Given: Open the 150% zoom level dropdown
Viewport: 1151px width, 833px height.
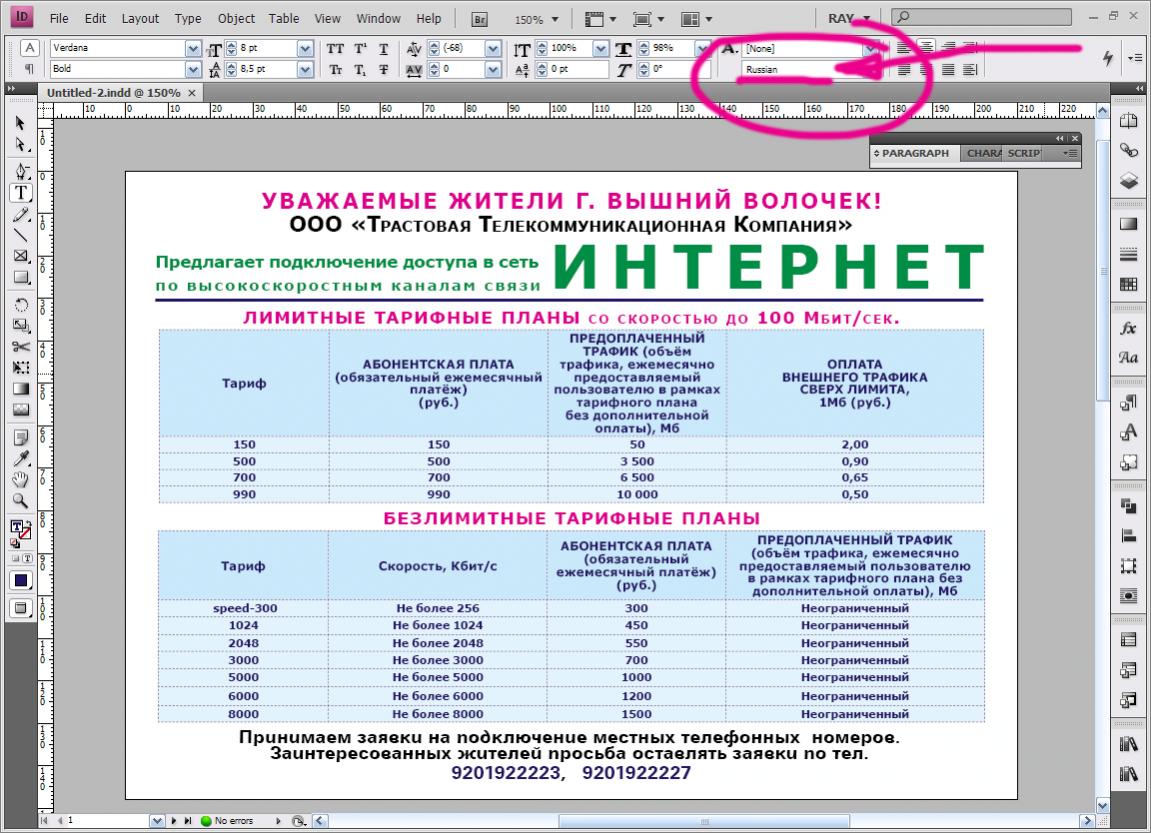Looking at the screenshot, I should click(x=555, y=20).
